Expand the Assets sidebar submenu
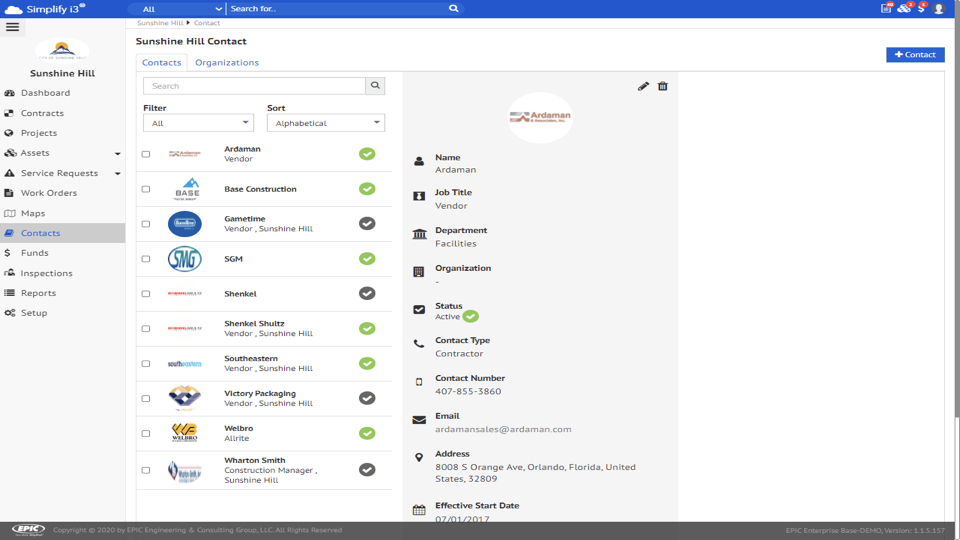This screenshot has height=540, width=960. [117, 154]
